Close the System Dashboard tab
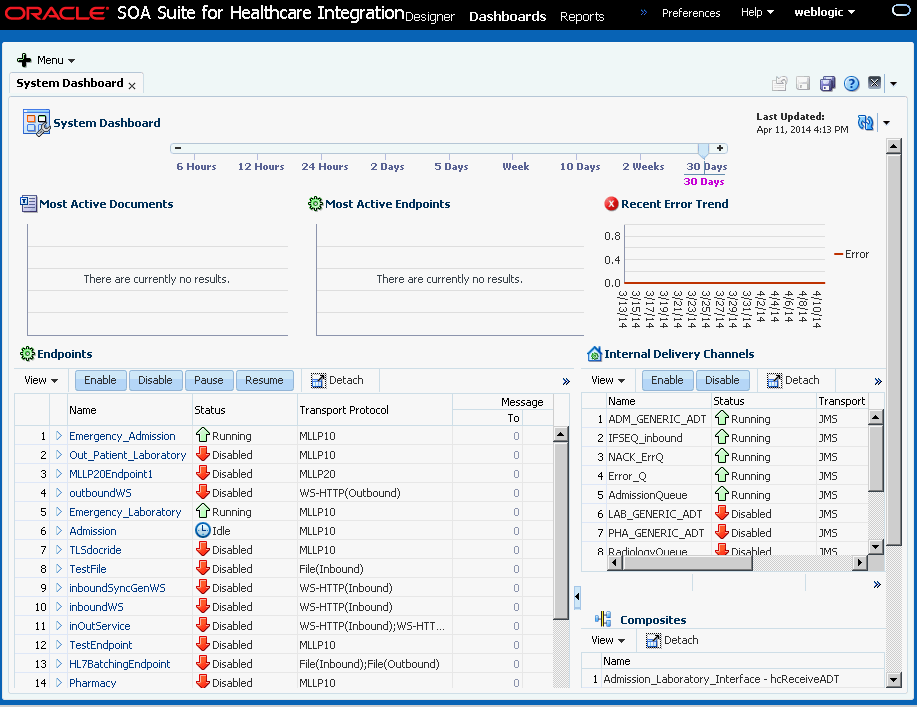 coord(132,86)
